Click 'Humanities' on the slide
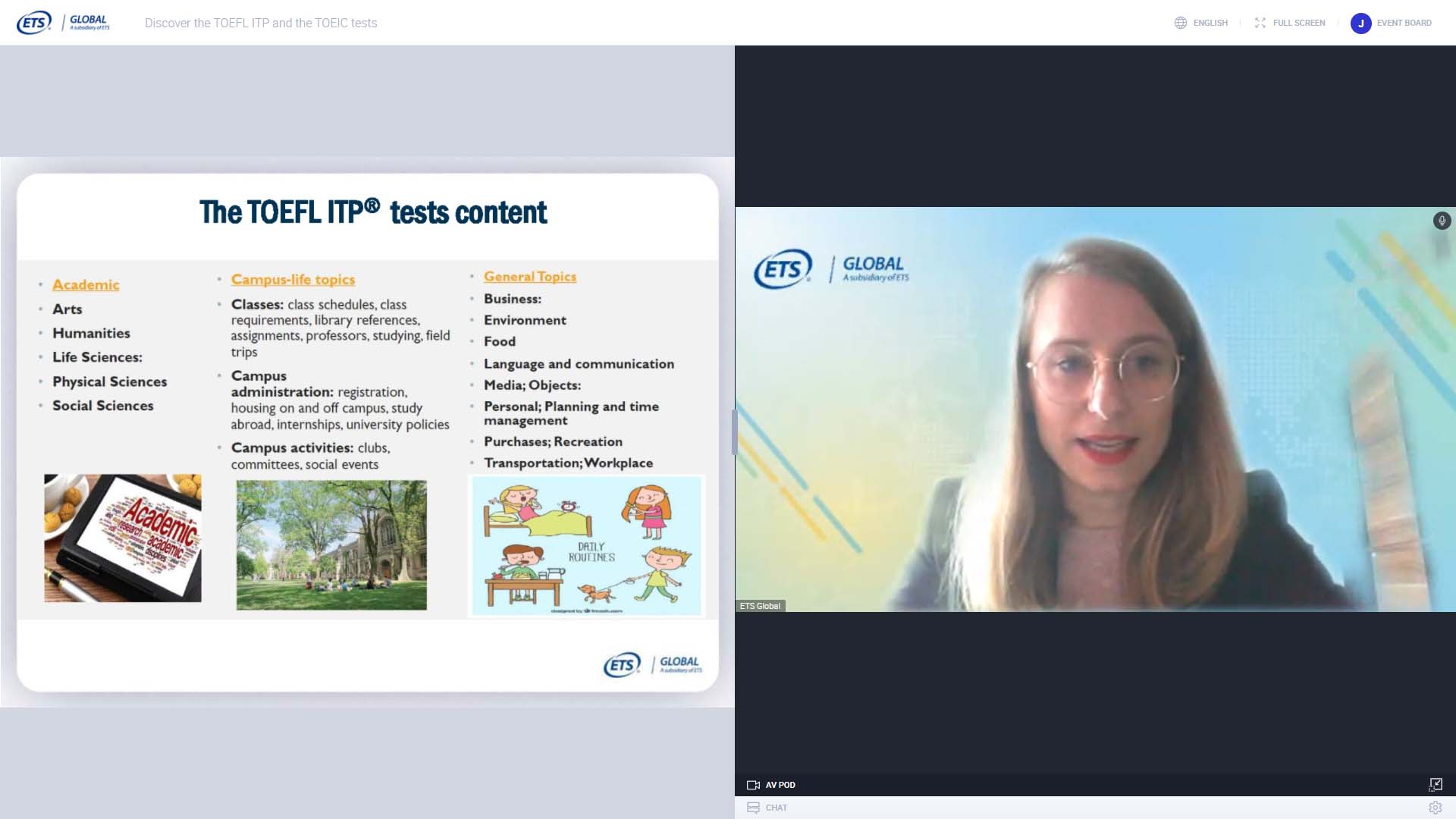 click(91, 334)
